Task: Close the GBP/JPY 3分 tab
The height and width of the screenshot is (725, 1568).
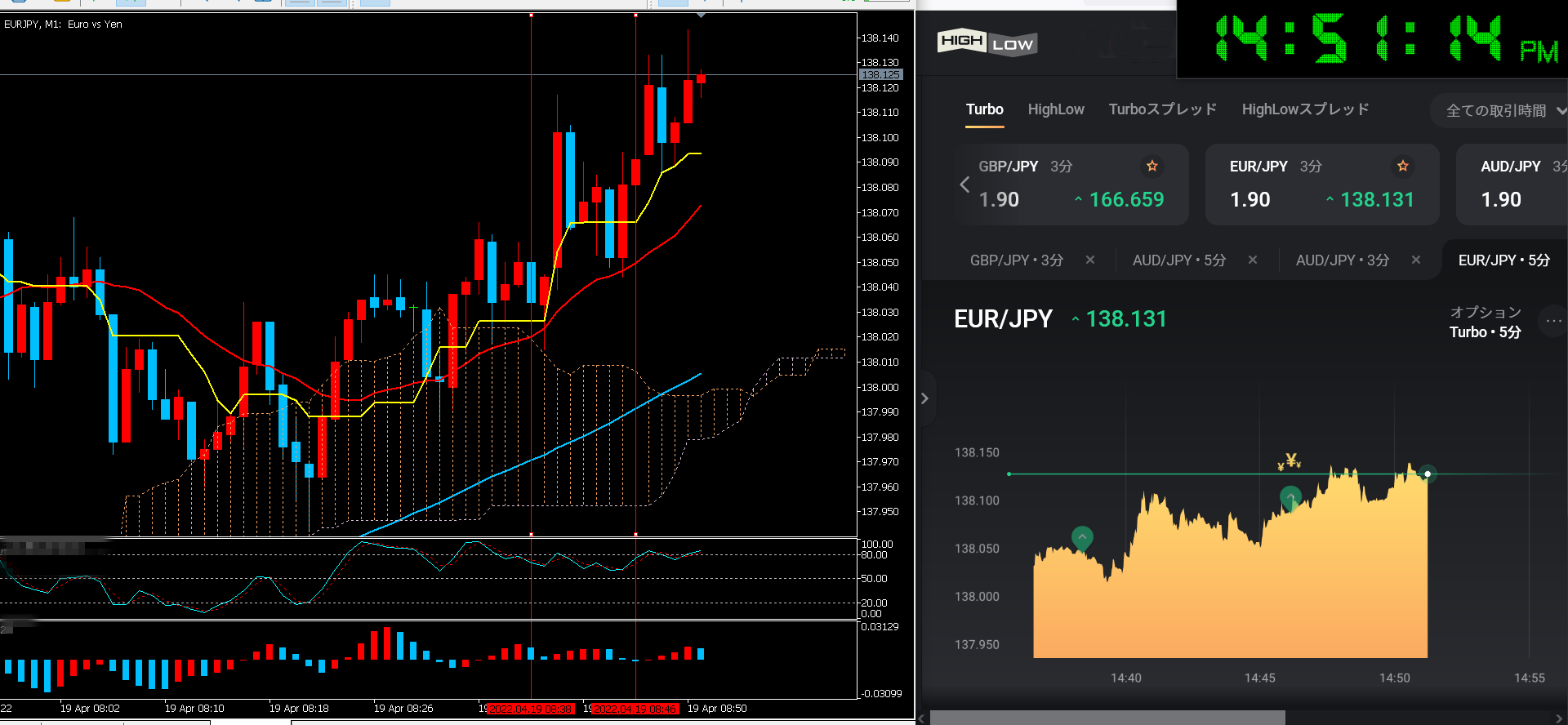Action: coord(1089,260)
